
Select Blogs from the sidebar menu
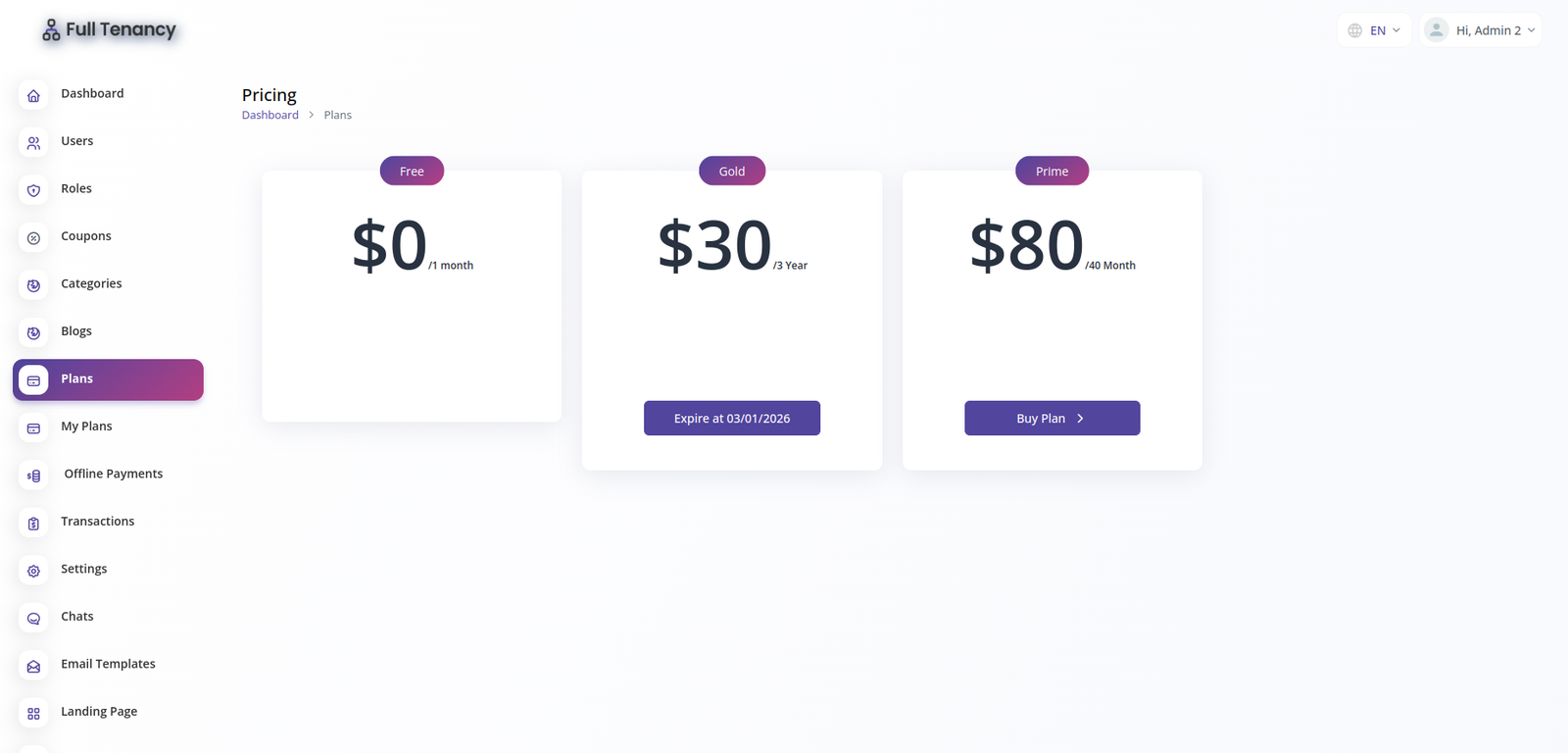pyautogui.click(x=76, y=331)
